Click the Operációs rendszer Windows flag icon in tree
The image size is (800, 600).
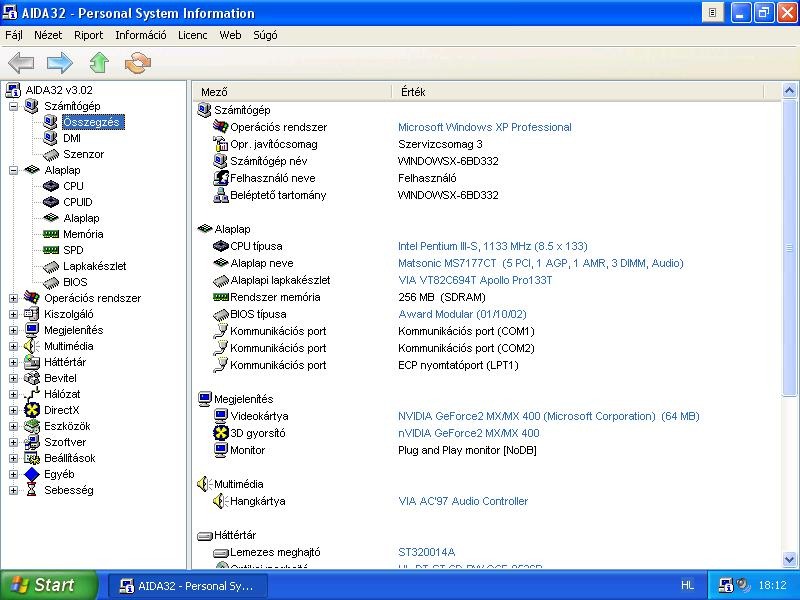point(32,298)
